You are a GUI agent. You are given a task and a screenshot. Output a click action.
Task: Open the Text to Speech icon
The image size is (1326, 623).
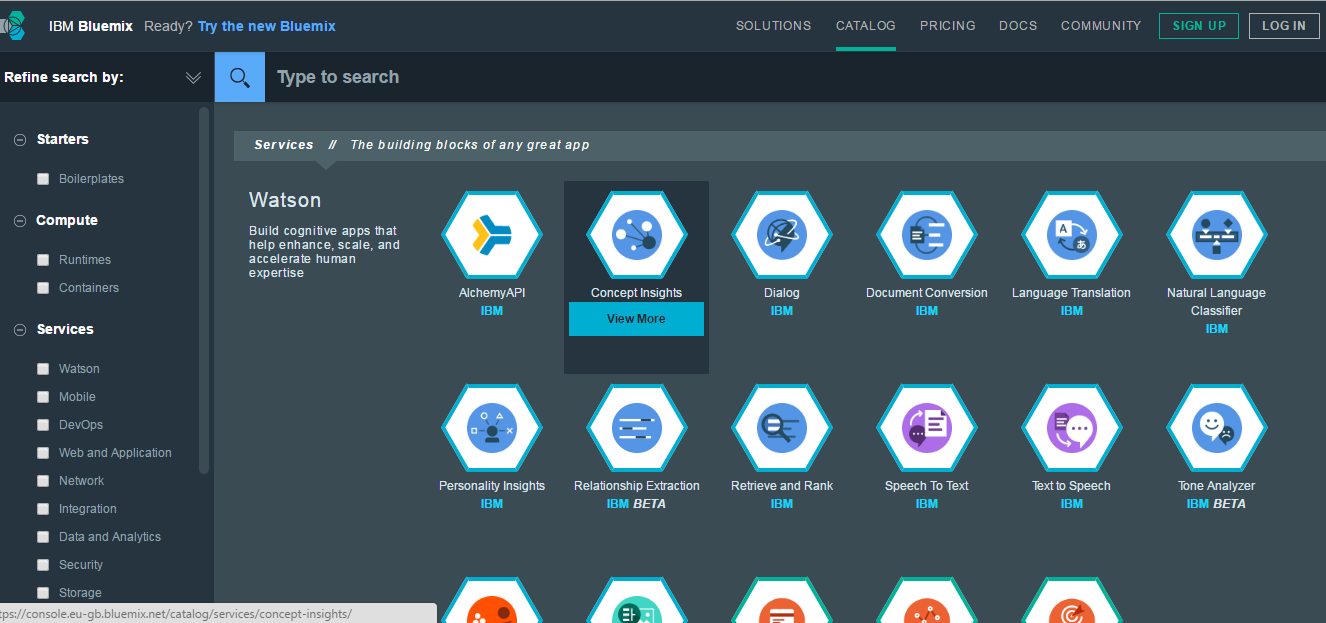click(x=1072, y=428)
